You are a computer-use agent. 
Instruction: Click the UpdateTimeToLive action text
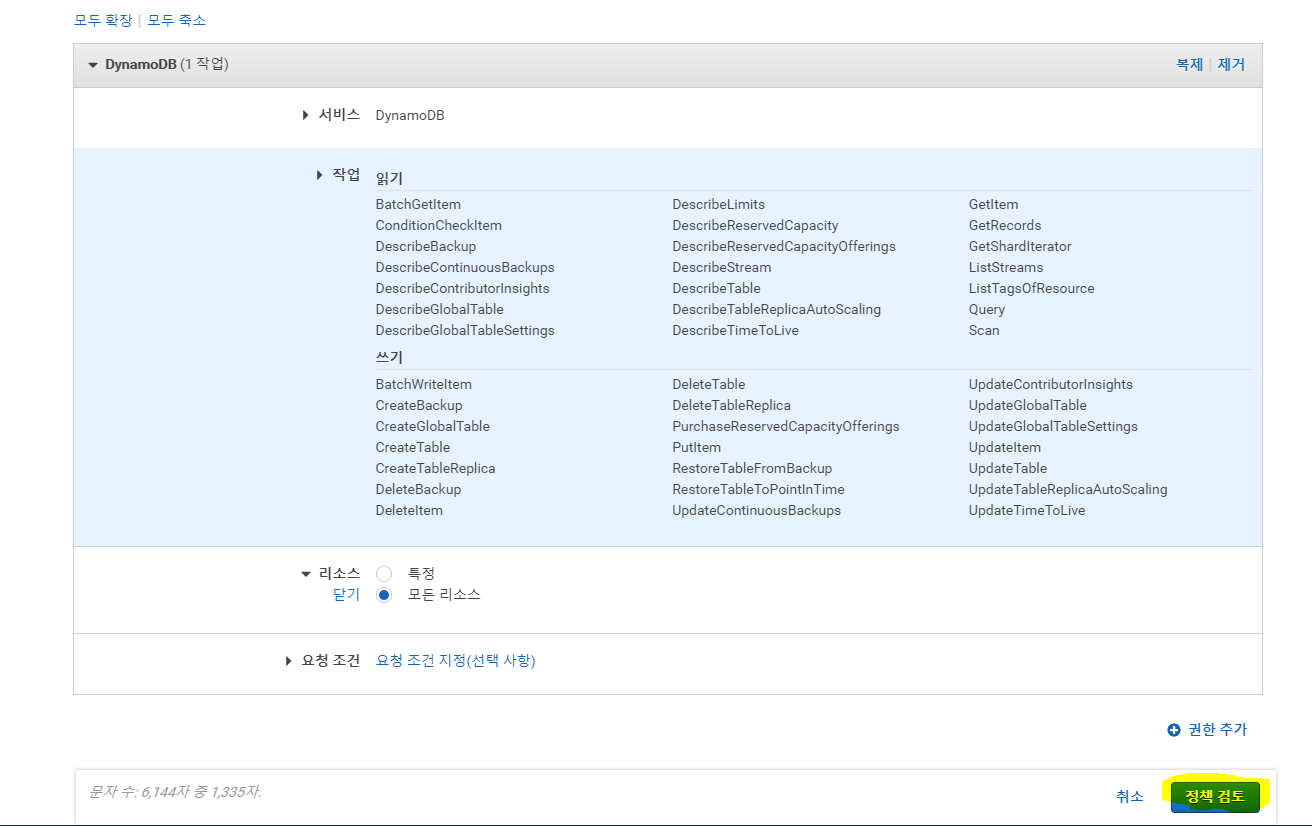point(1027,510)
